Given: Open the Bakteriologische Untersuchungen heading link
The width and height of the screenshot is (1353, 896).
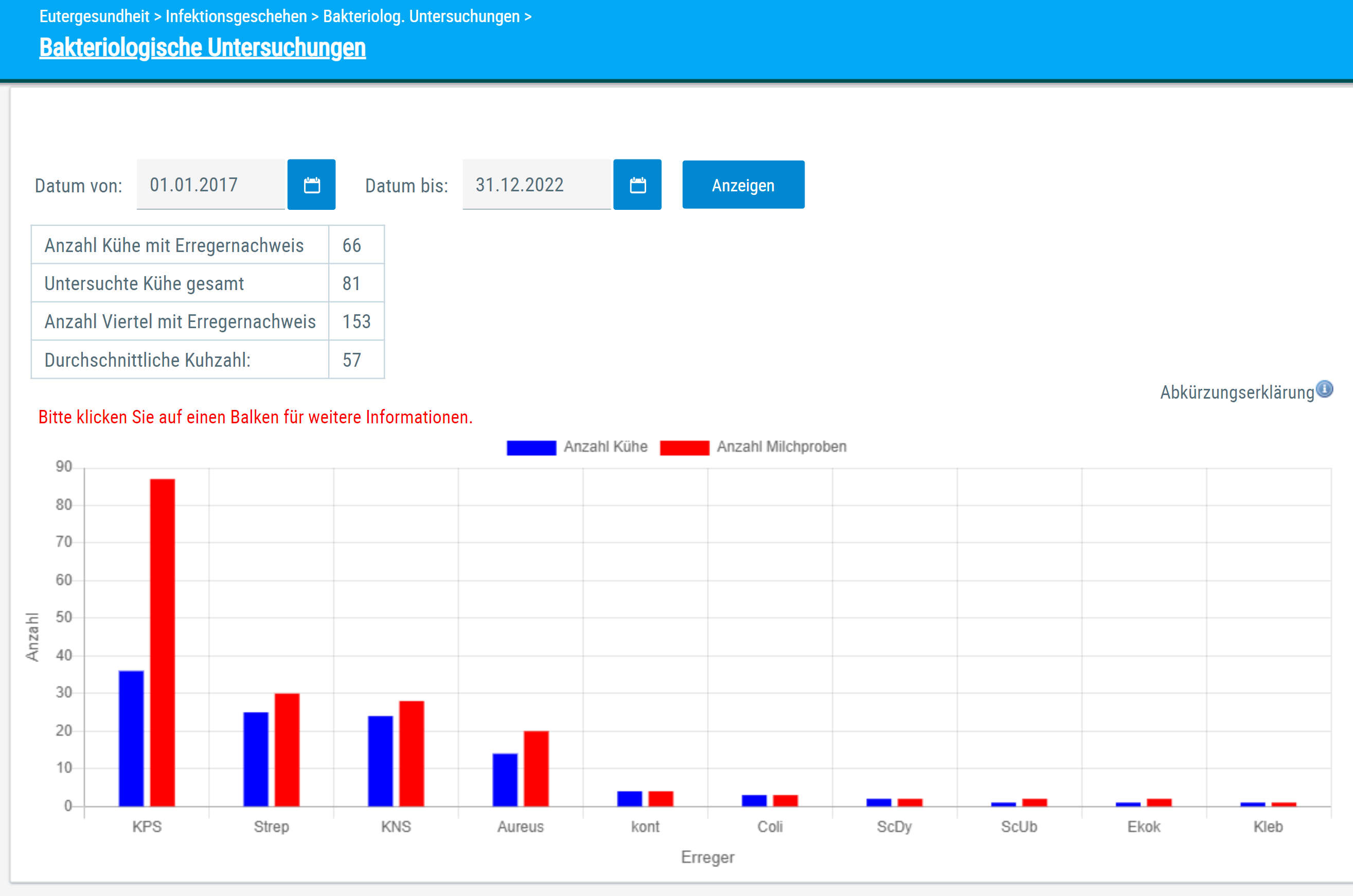Looking at the screenshot, I should click(x=202, y=47).
